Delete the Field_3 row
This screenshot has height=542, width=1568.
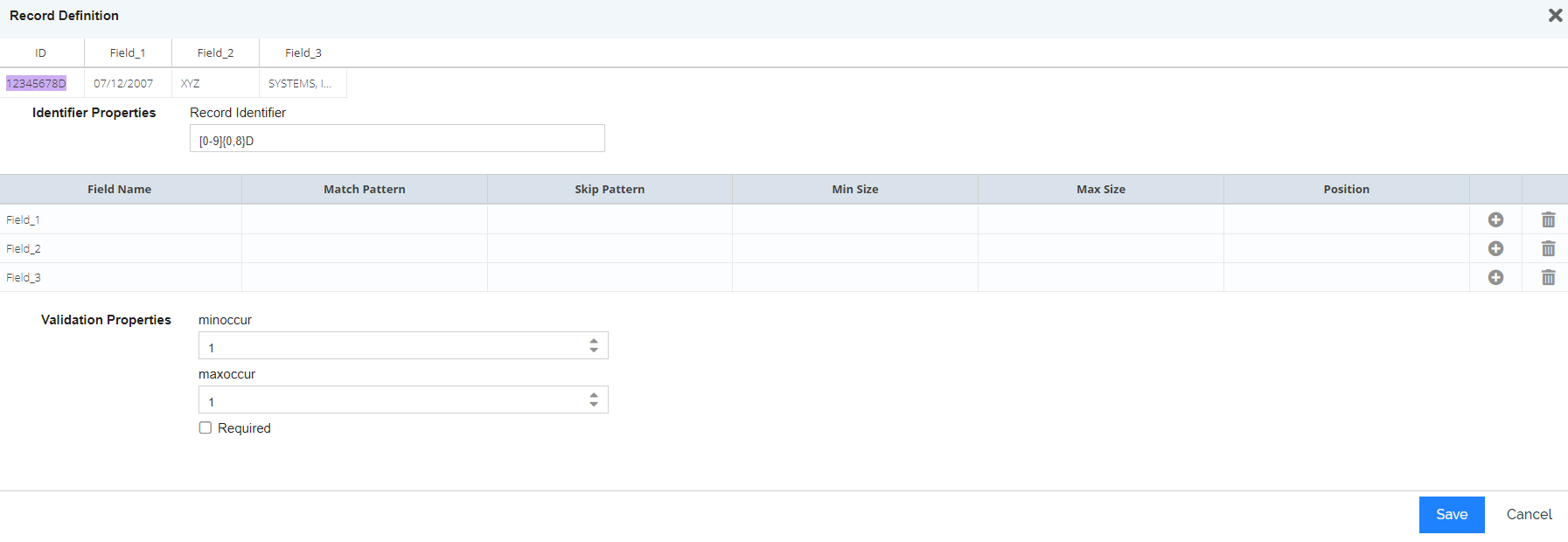[x=1548, y=277]
